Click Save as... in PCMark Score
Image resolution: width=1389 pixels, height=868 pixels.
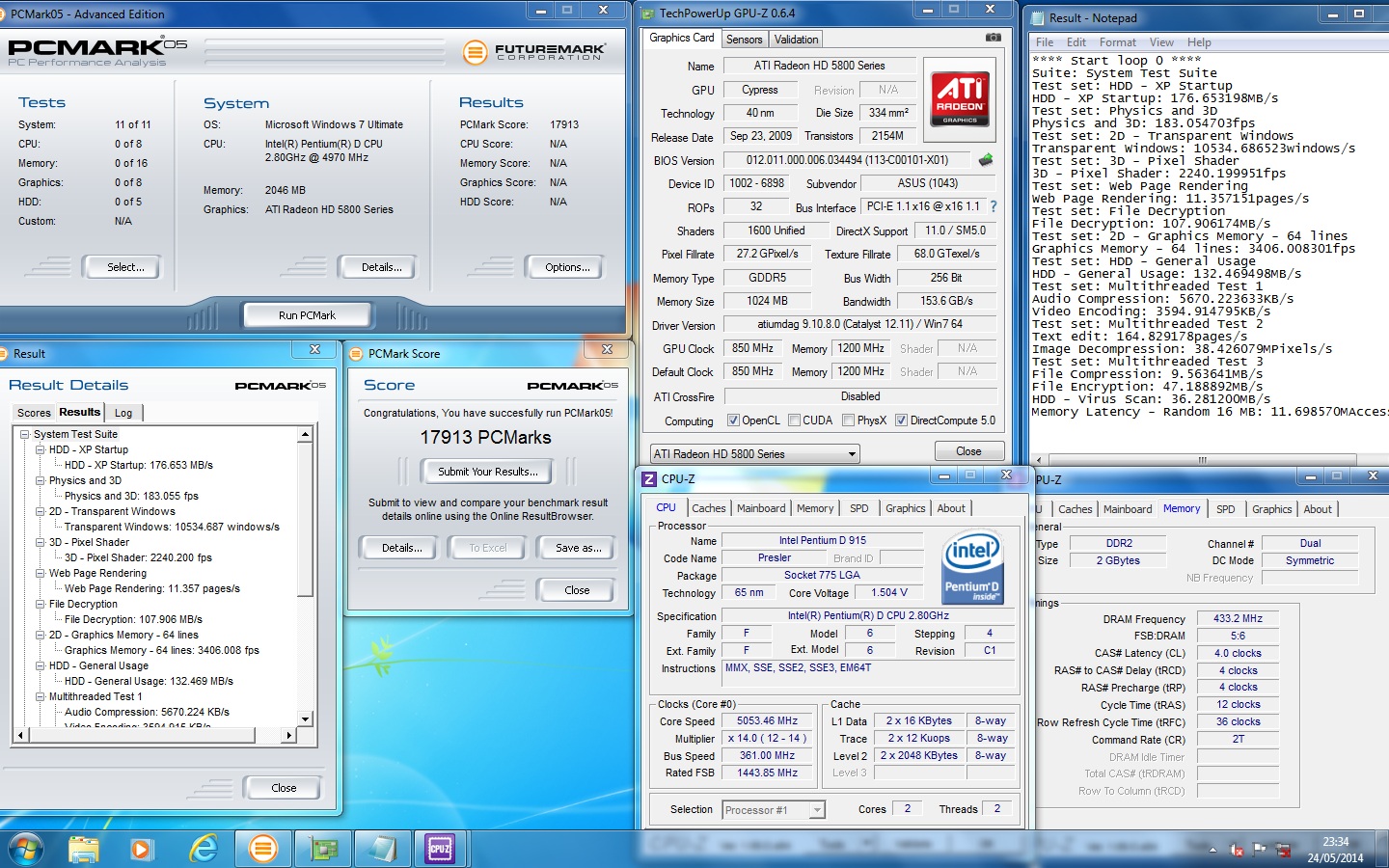tap(578, 548)
